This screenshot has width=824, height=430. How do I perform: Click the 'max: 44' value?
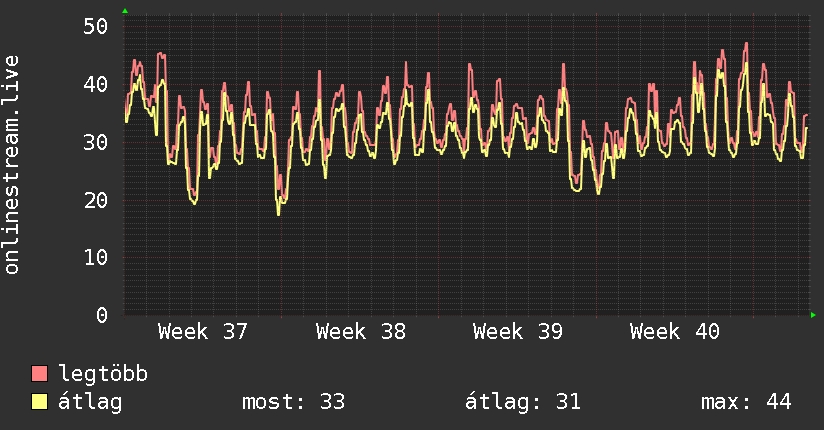coord(746,402)
